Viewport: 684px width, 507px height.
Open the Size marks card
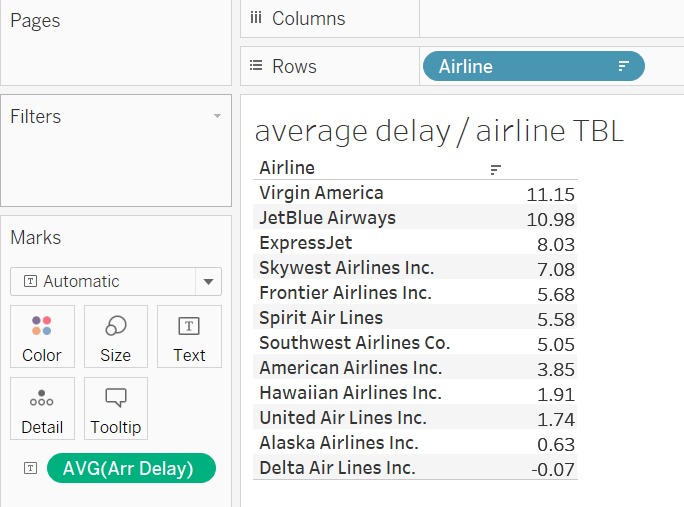[x=116, y=336]
